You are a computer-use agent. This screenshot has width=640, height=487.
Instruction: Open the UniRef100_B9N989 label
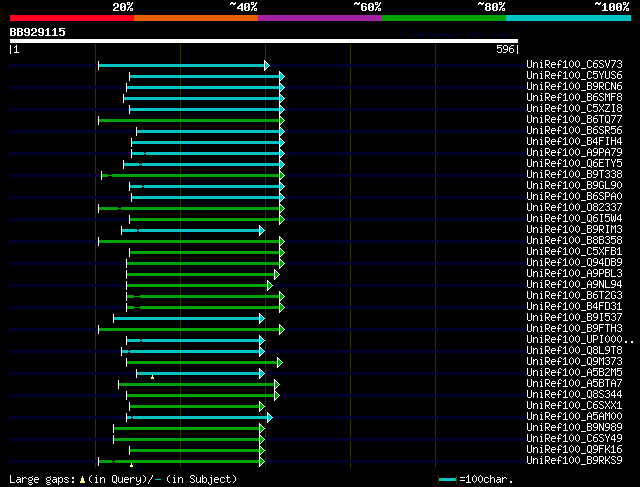574,428
